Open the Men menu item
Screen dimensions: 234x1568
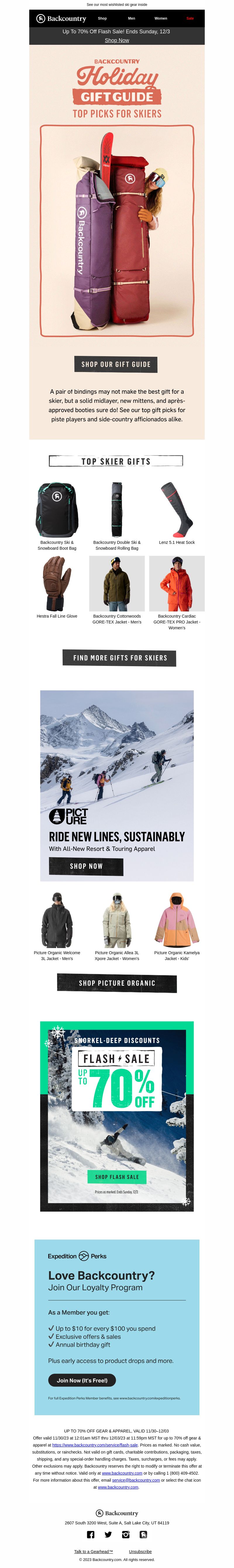tap(131, 18)
